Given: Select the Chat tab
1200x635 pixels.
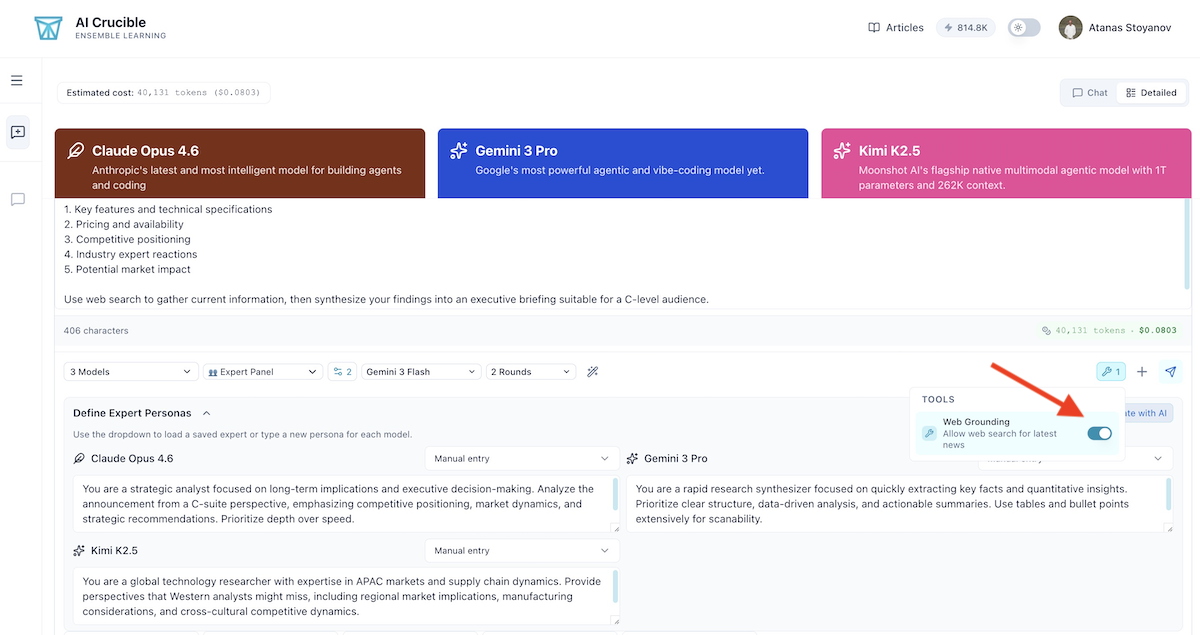Looking at the screenshot, I should [1088, 92].
